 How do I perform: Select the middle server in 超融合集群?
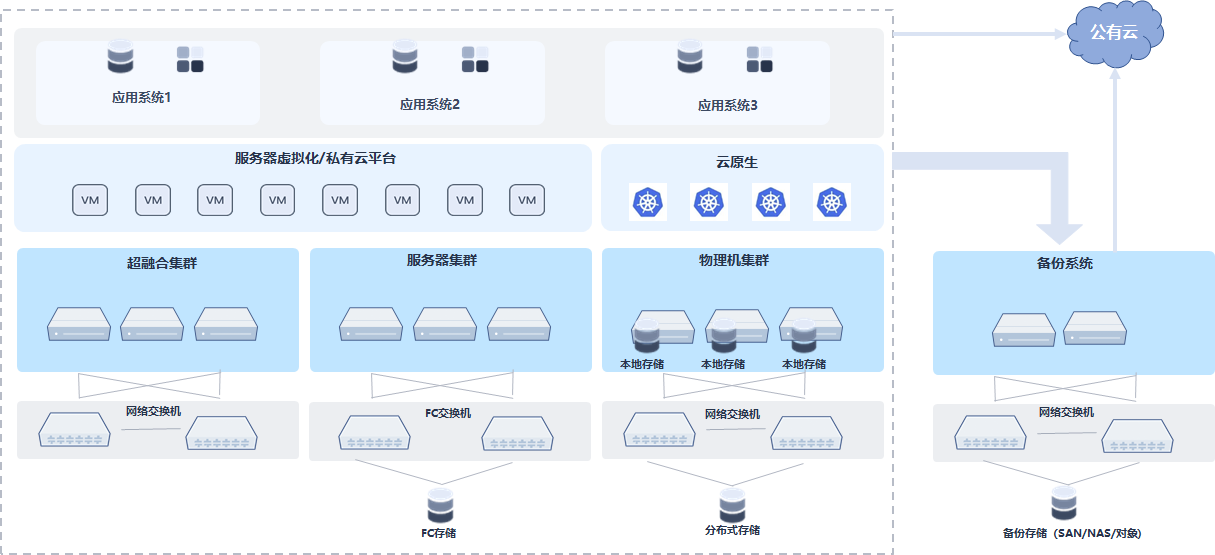coord(153,325)
